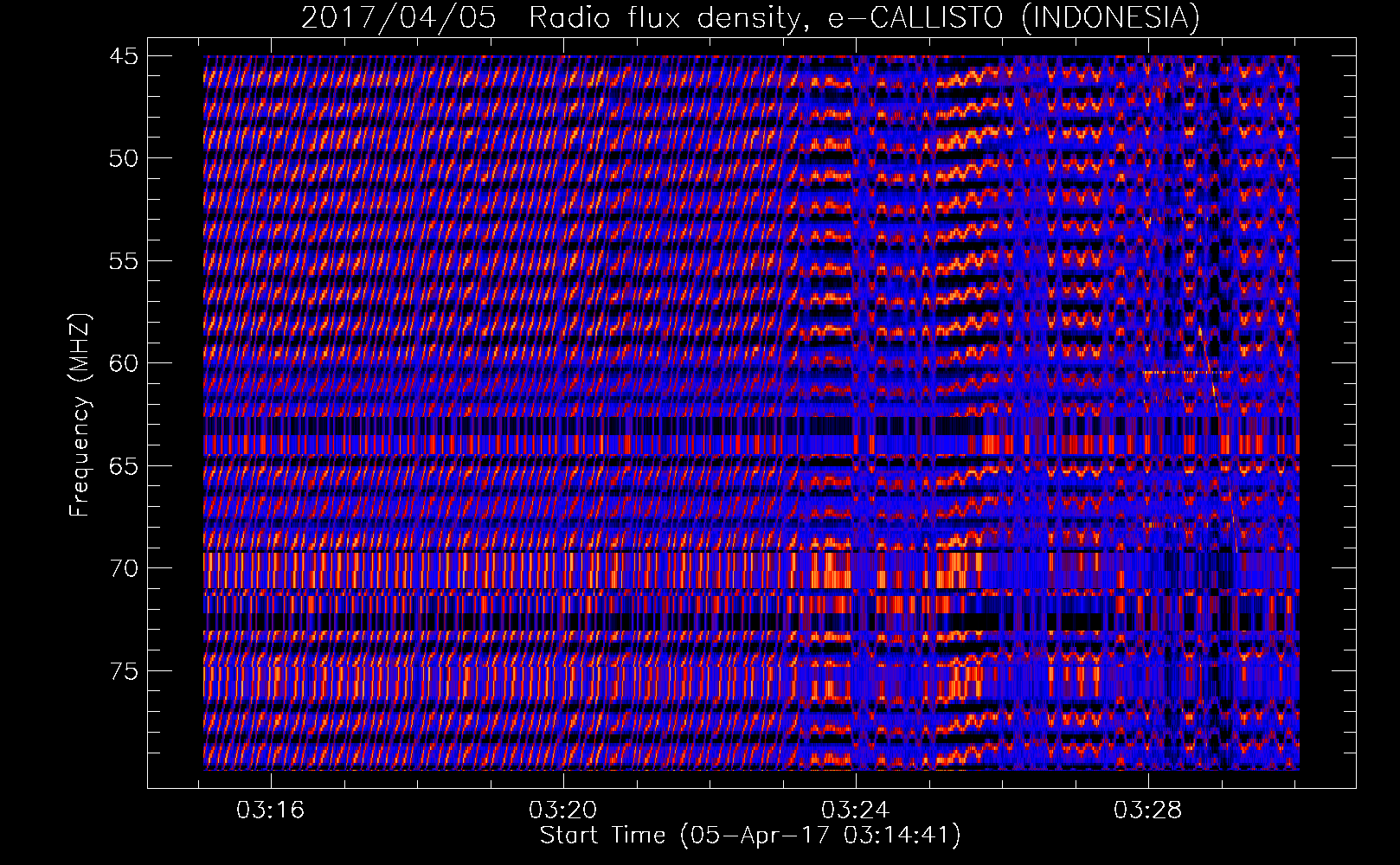Click the 70 frequency tick label

[x=123, y=568]
